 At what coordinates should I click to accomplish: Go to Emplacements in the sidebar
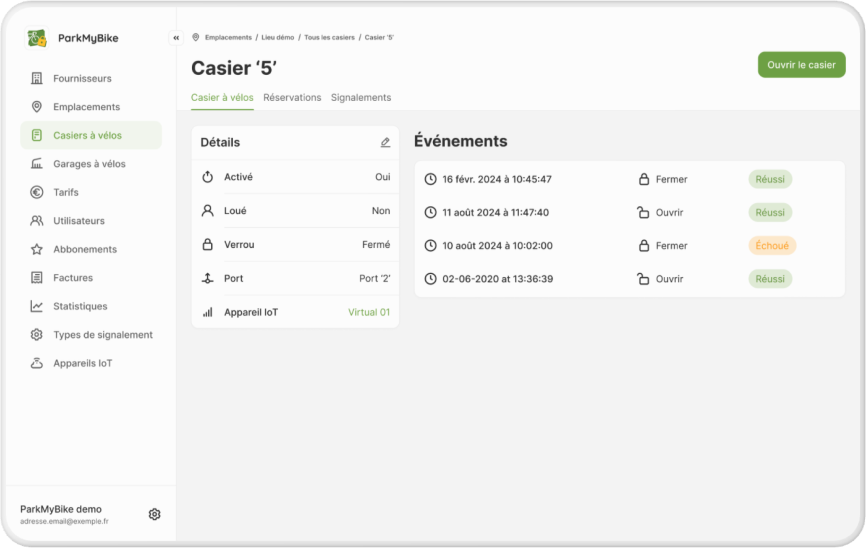click(x=86, y=107)
